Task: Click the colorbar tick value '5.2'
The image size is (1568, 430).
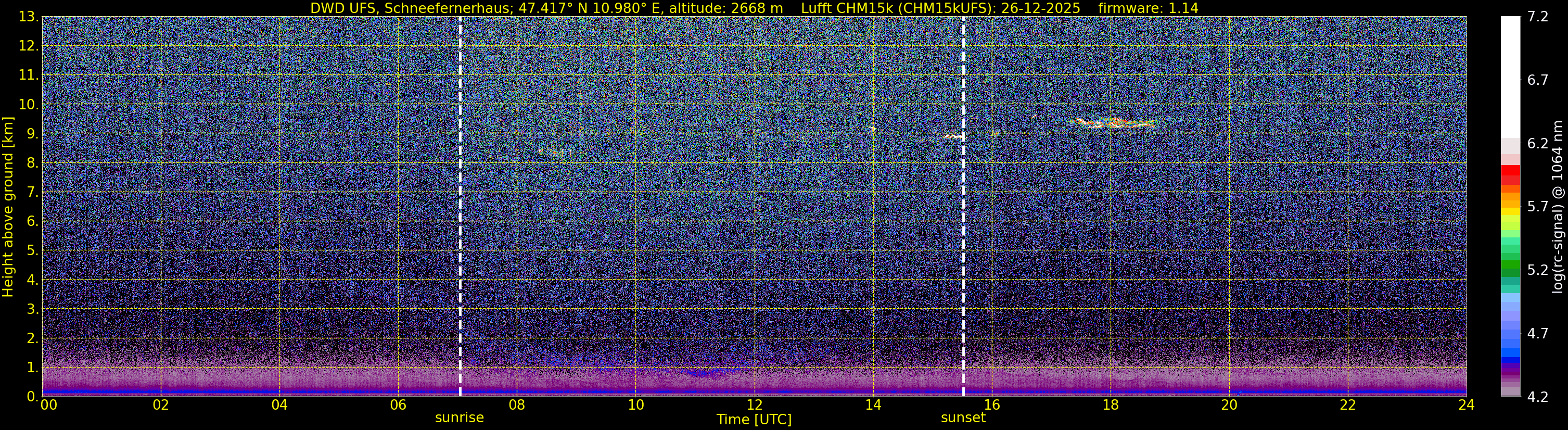Action: pyautogui.click(x=1538, y=270)
